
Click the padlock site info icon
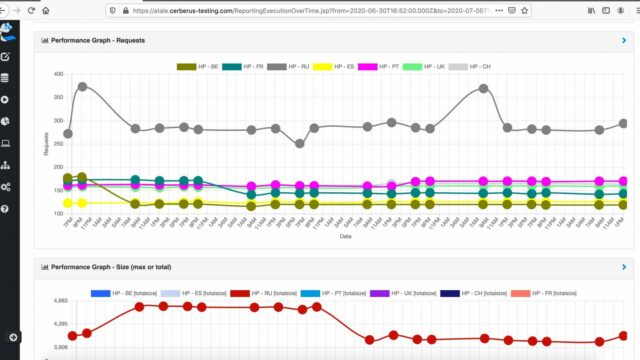126,11
